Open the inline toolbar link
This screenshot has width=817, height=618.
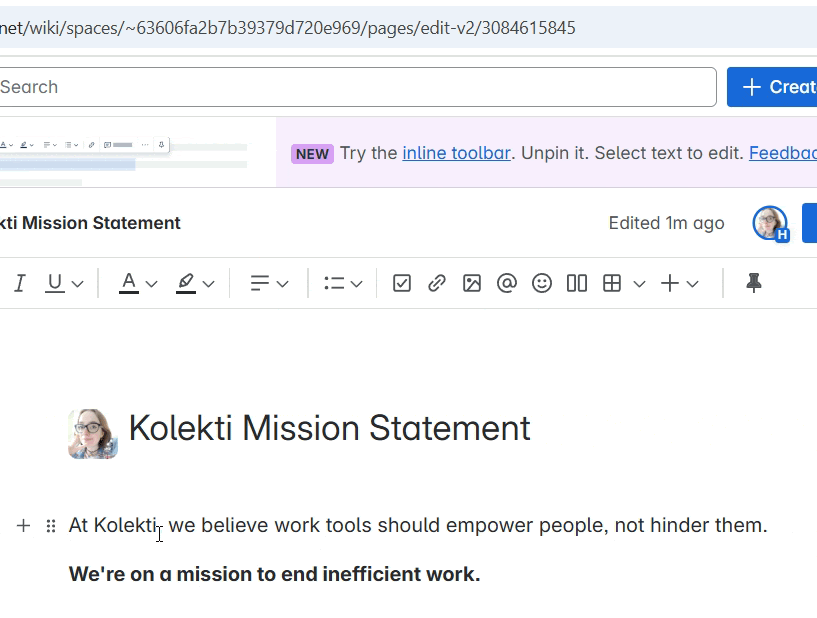(456, 153)
